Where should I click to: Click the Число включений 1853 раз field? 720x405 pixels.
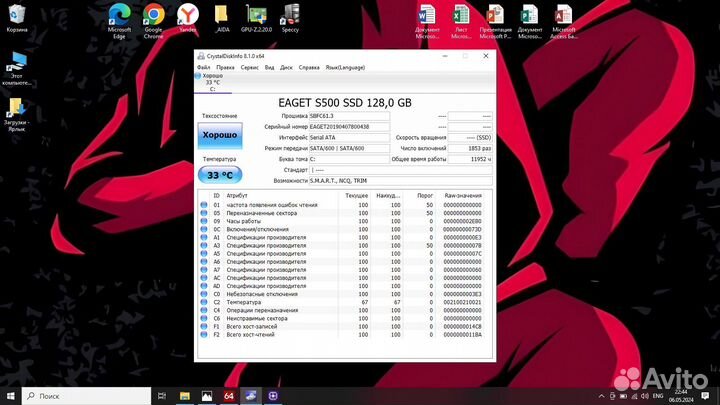pos(470,148)
